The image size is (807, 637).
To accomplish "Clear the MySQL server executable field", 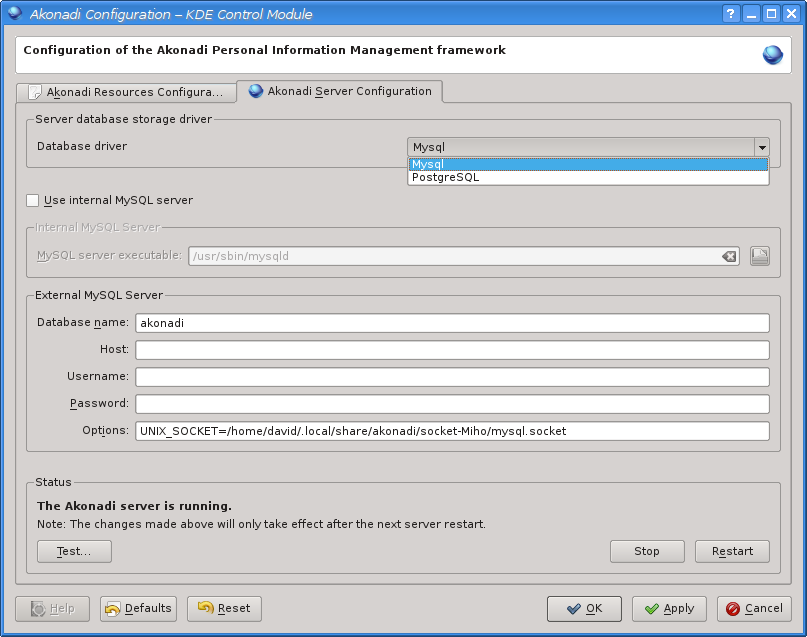I will 729,256.
